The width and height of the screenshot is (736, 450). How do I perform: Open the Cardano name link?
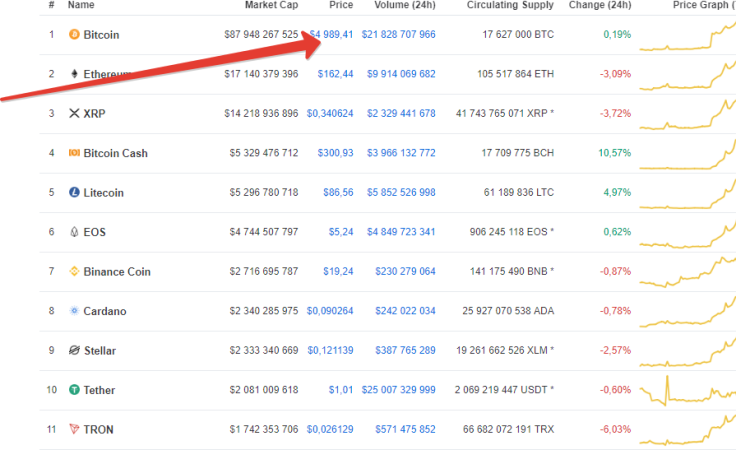coord(105,311)
